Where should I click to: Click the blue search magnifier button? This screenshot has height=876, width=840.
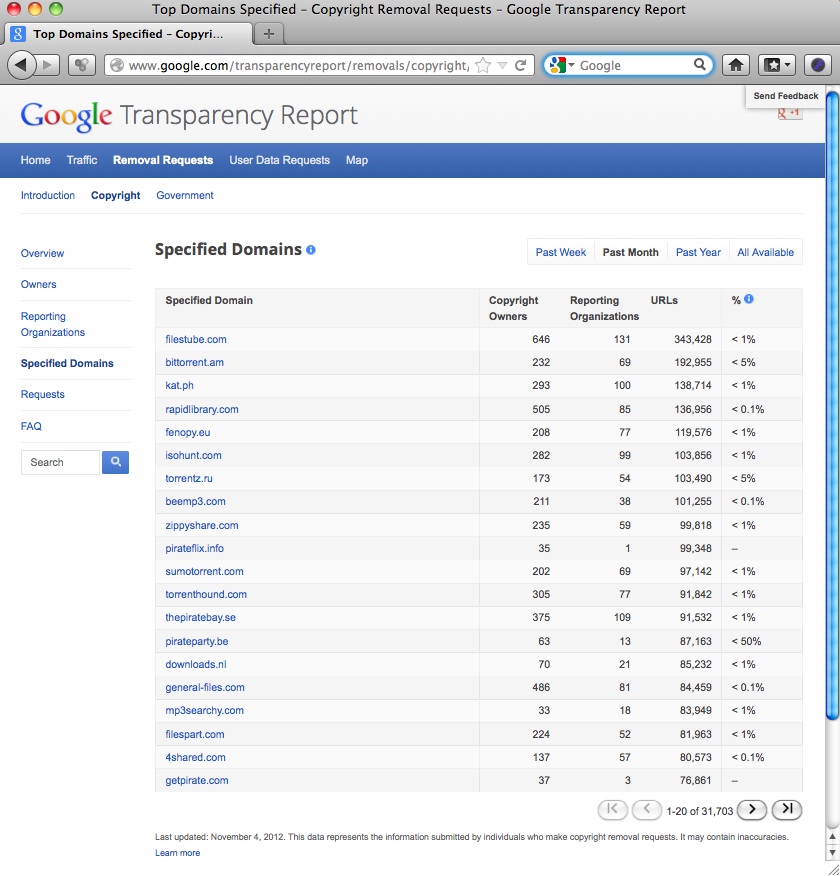(x=115, y=462)
